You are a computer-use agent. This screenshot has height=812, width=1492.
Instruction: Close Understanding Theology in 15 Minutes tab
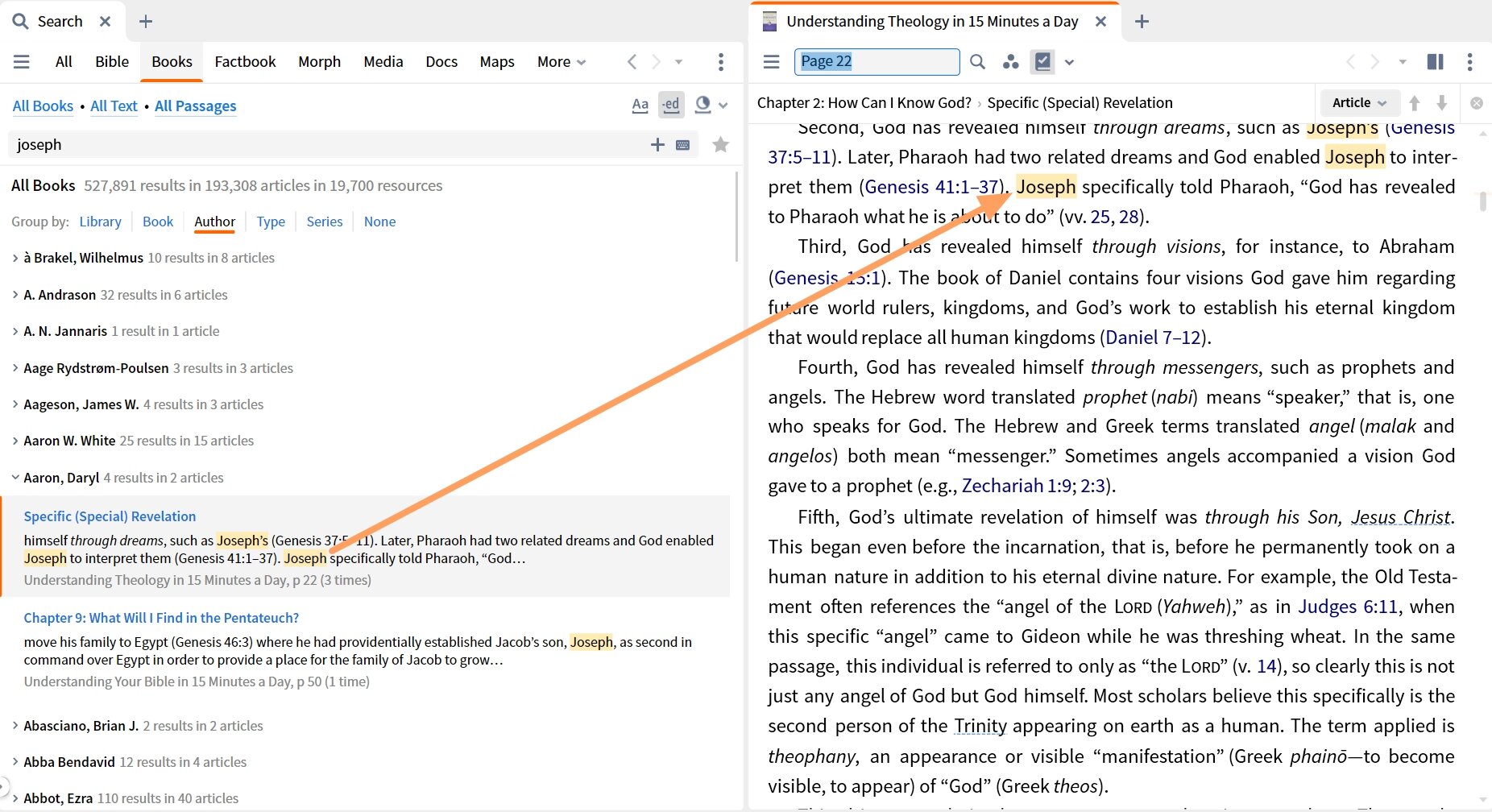pos(1100,21)
